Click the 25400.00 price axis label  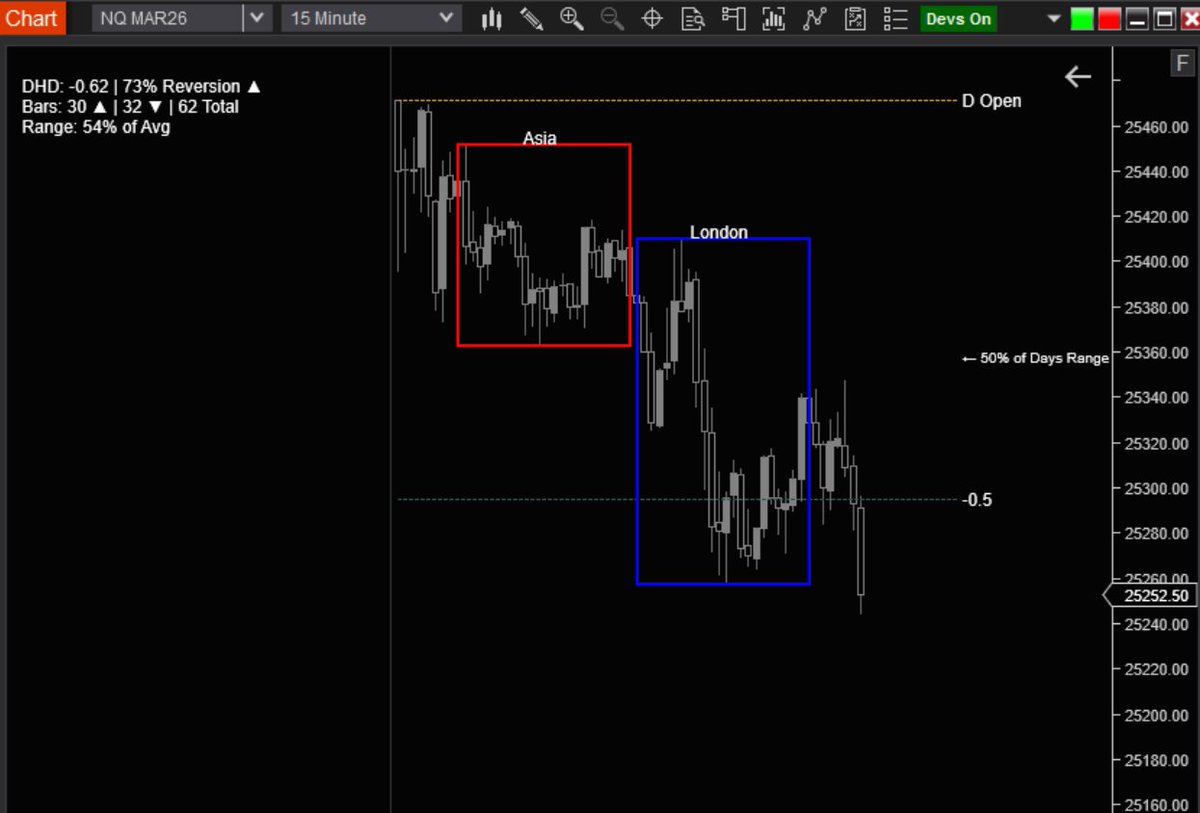(x=1157, y=262)
